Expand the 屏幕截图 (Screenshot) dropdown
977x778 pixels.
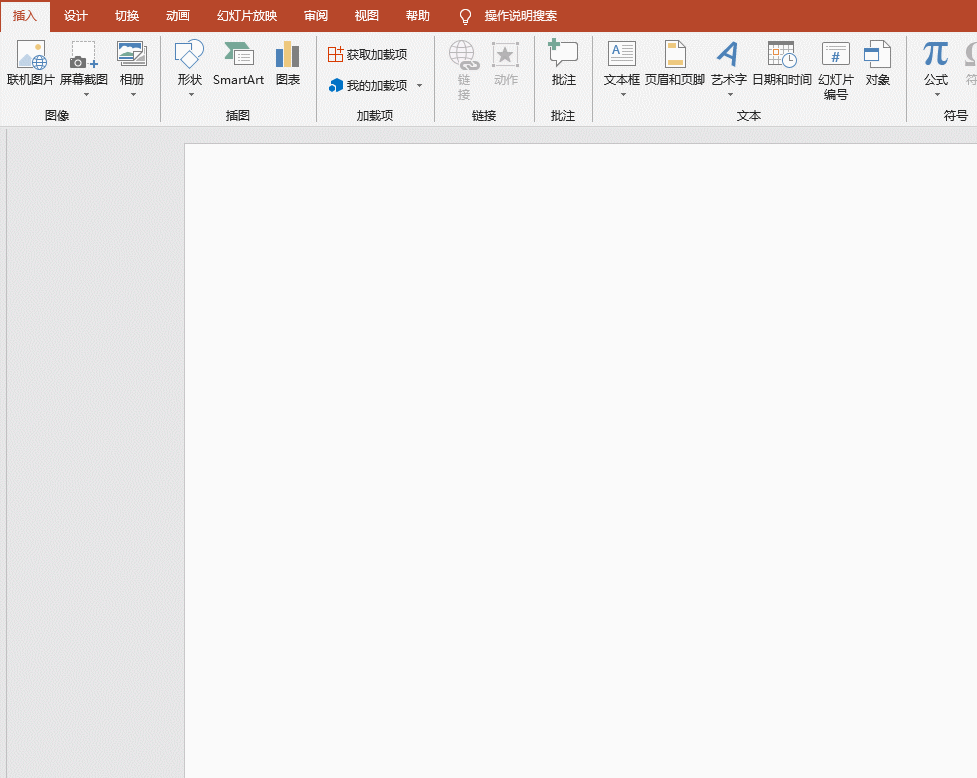(84, 94)
